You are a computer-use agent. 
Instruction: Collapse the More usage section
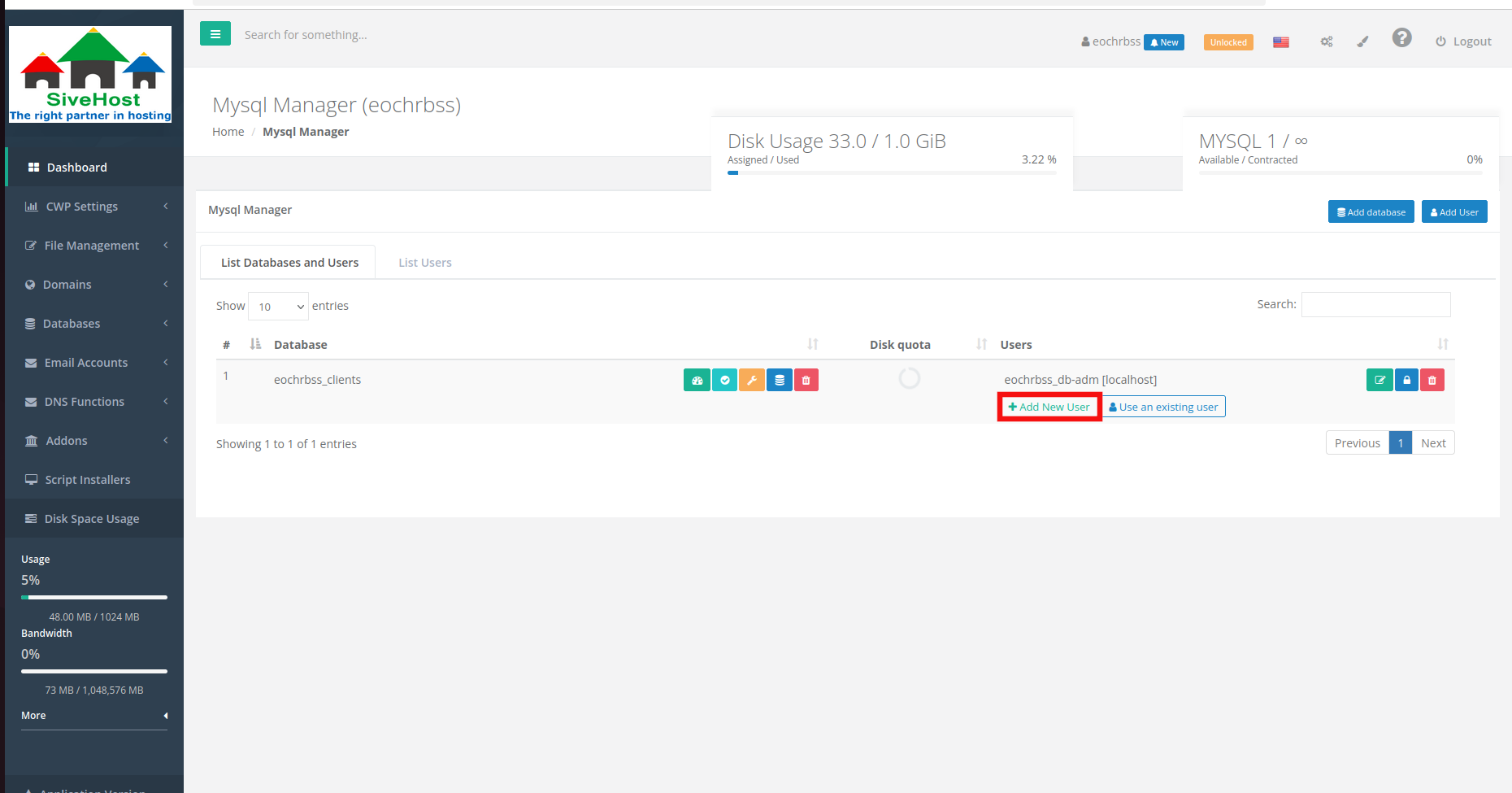tap(94, 716)
